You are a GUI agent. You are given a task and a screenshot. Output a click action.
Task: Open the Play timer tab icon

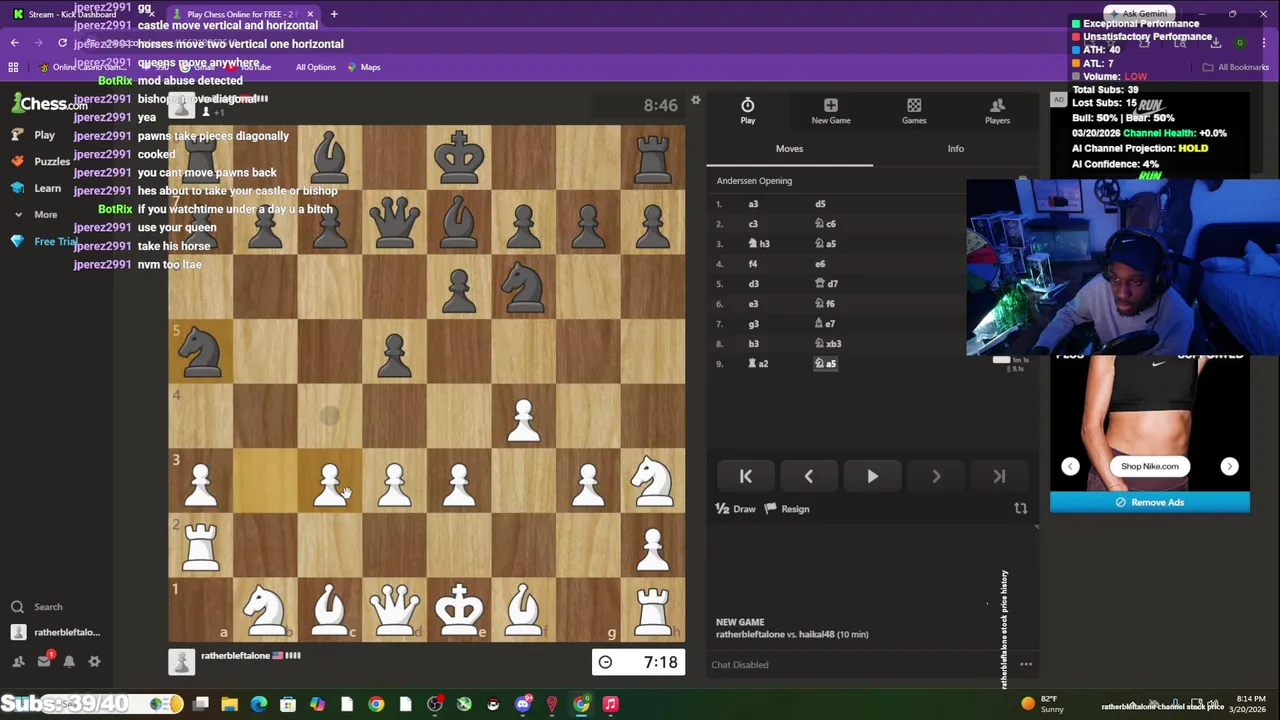(x=747, y=111)
